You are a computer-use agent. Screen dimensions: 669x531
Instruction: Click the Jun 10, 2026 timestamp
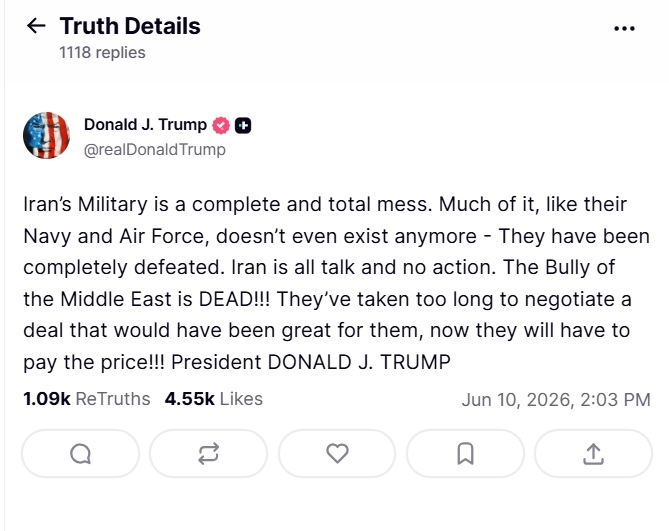(556, 400)
